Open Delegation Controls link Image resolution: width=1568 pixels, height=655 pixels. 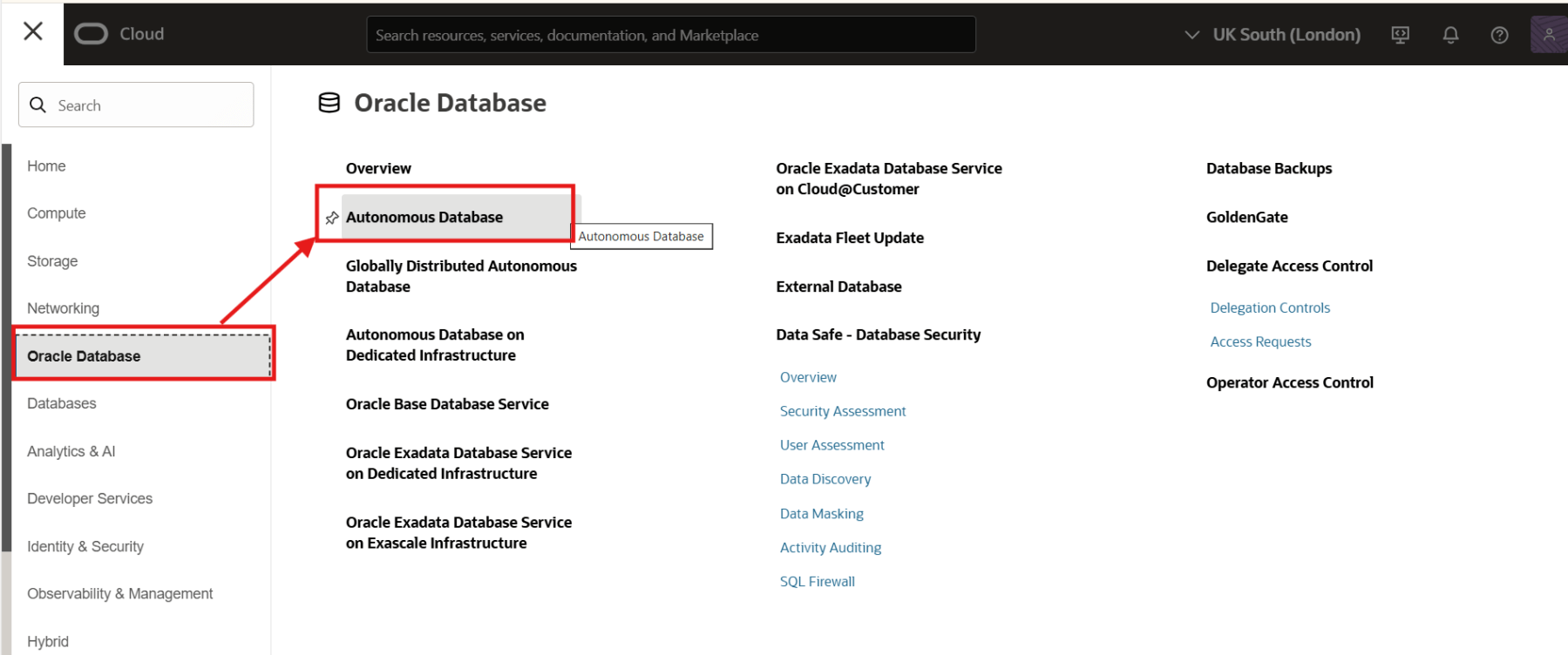click(x=1269, y=307)
